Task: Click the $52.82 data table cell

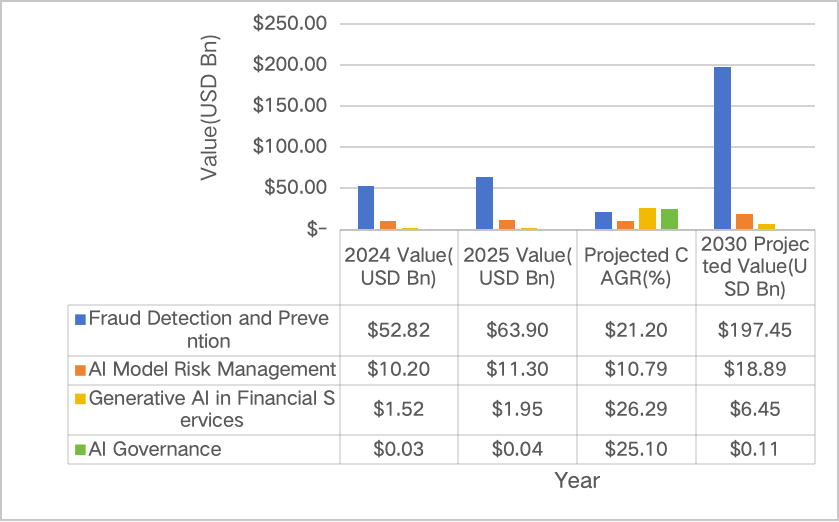Action: tap(400, 328)
